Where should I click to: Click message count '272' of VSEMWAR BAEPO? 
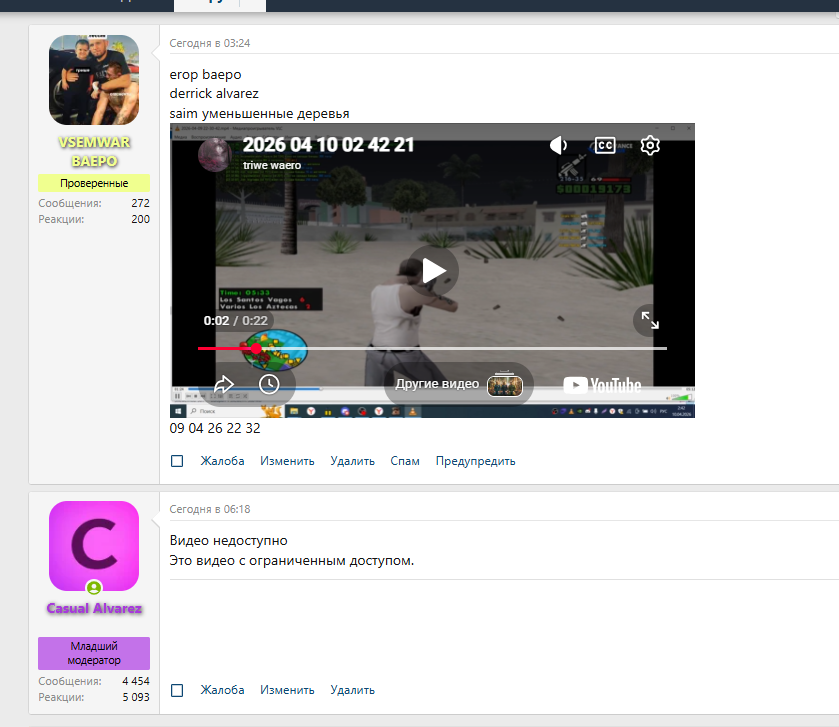pyautogui.click(x=140, y=203)
